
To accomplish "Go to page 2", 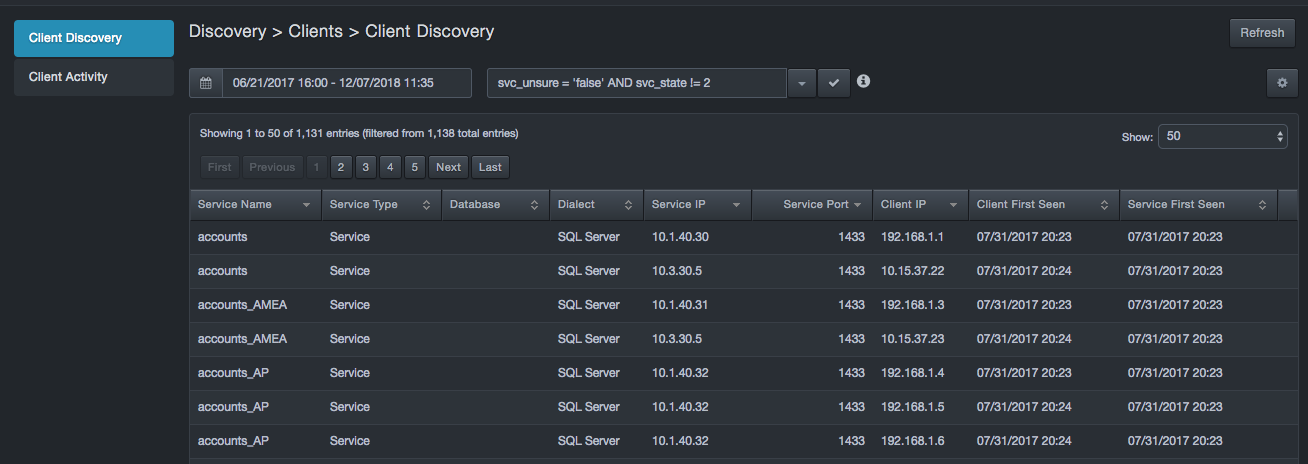I will pos(340,167).
